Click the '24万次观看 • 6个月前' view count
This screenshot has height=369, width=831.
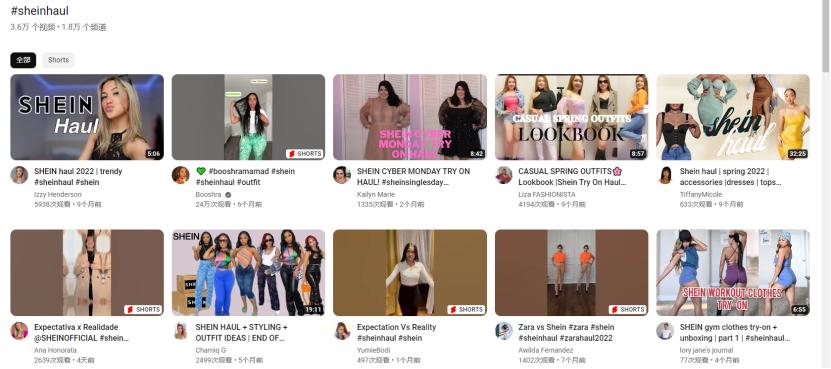coord(228,204)
